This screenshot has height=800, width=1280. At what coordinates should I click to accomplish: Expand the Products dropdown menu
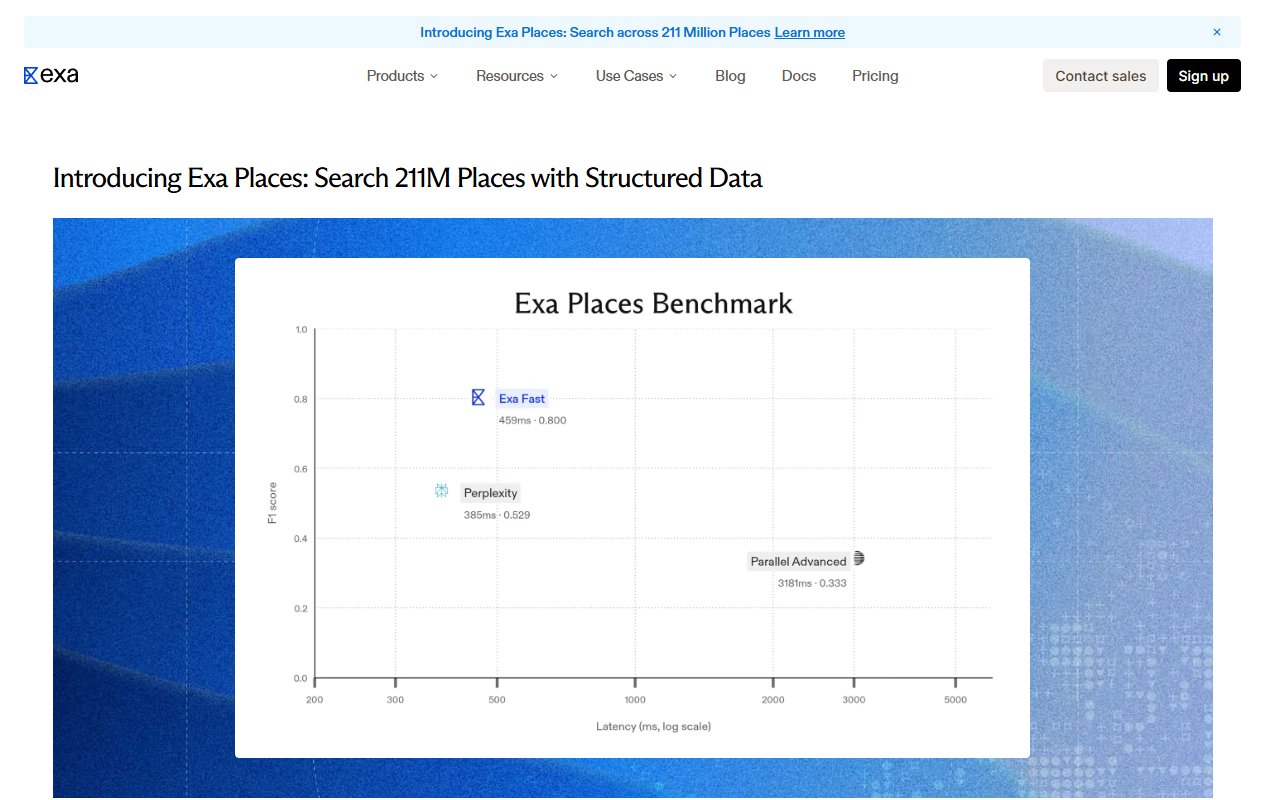(x=402, y=76)
